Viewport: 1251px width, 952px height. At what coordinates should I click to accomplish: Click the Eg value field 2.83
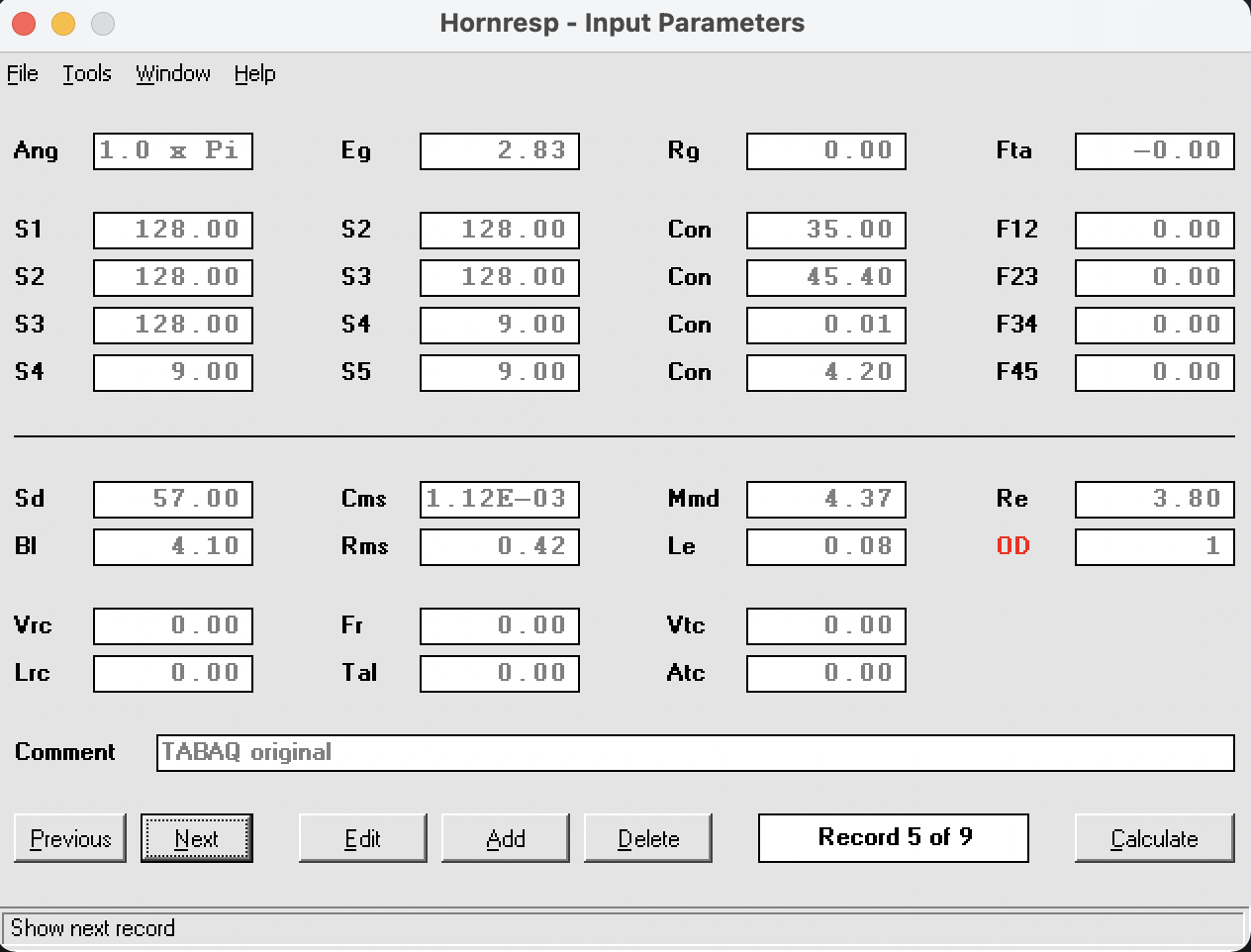tap(500, 151)
